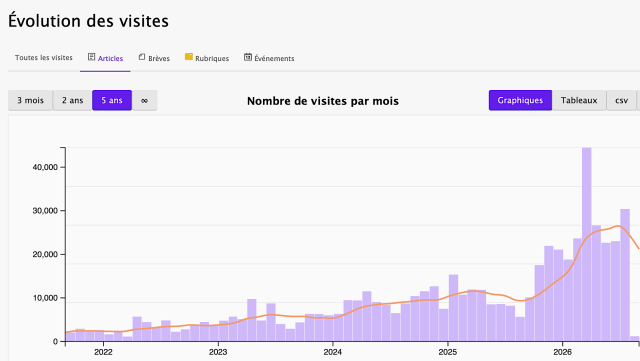Switch to the Rubriques tab
Screen dimensions: 640x361
pos(212,58)
